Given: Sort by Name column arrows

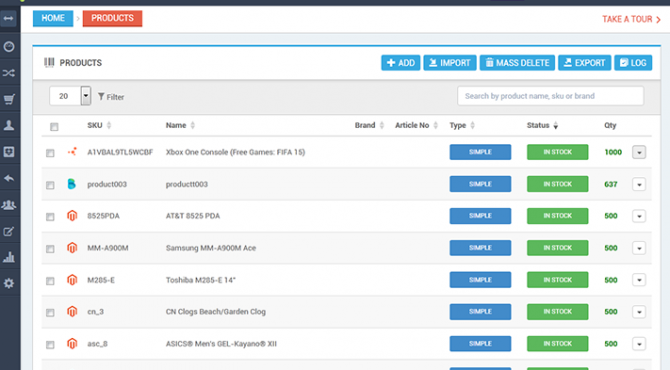Looking at the screenshot, I should pos(193,125).
